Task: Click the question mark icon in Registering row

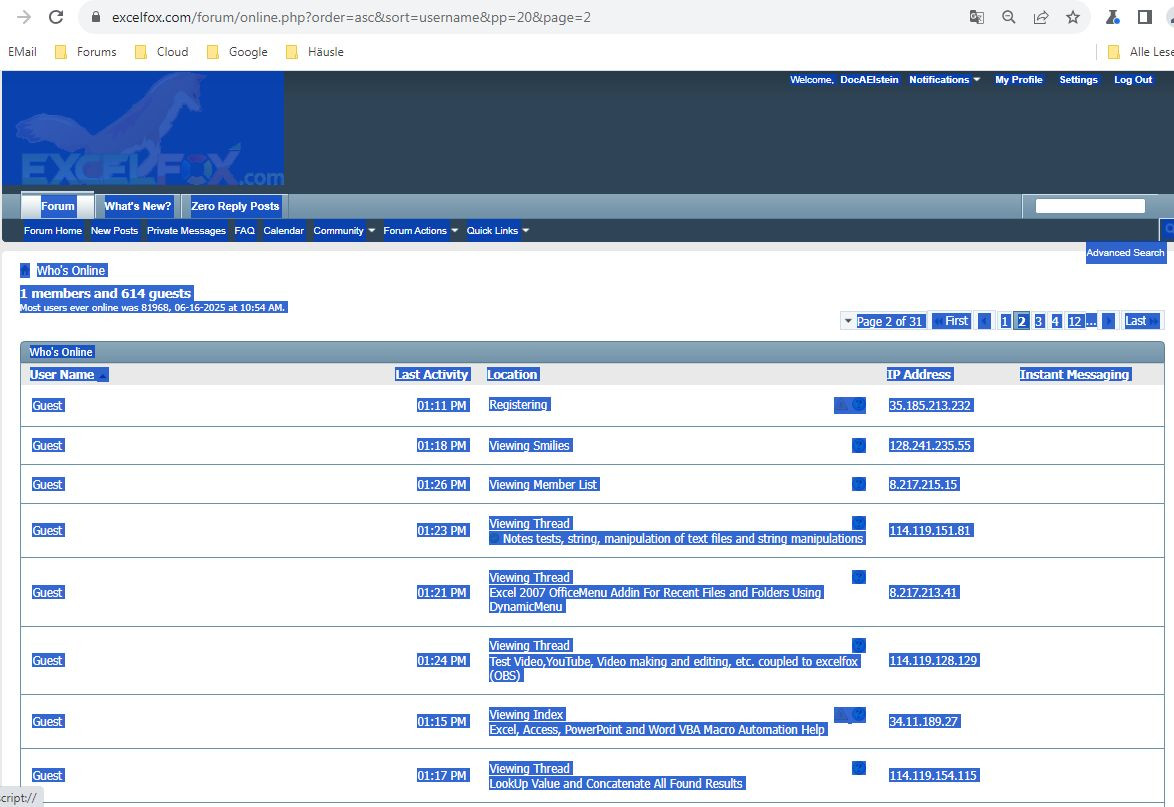Action: coord(859,405)
